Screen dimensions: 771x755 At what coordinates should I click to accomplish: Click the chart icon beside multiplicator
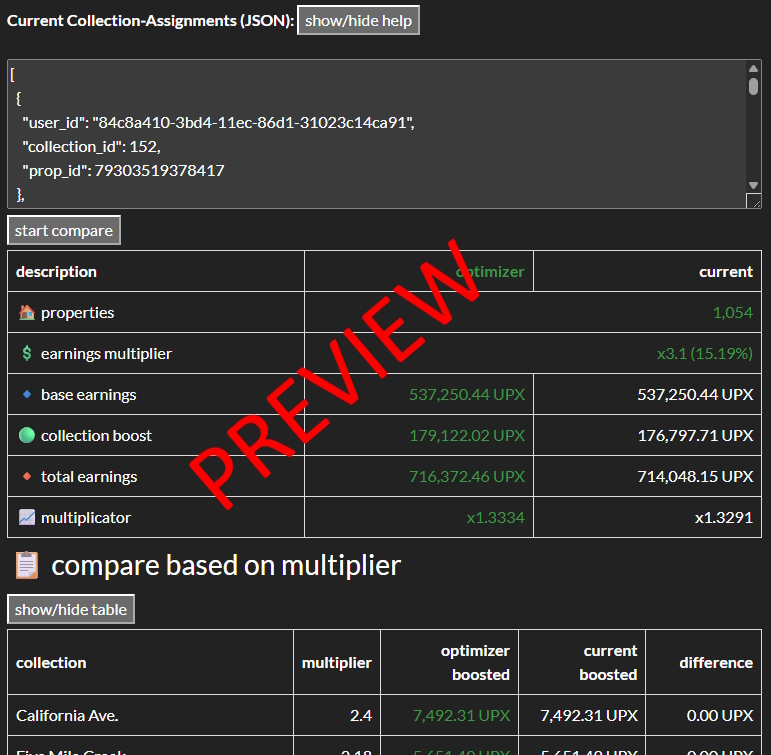click(27, 518)
